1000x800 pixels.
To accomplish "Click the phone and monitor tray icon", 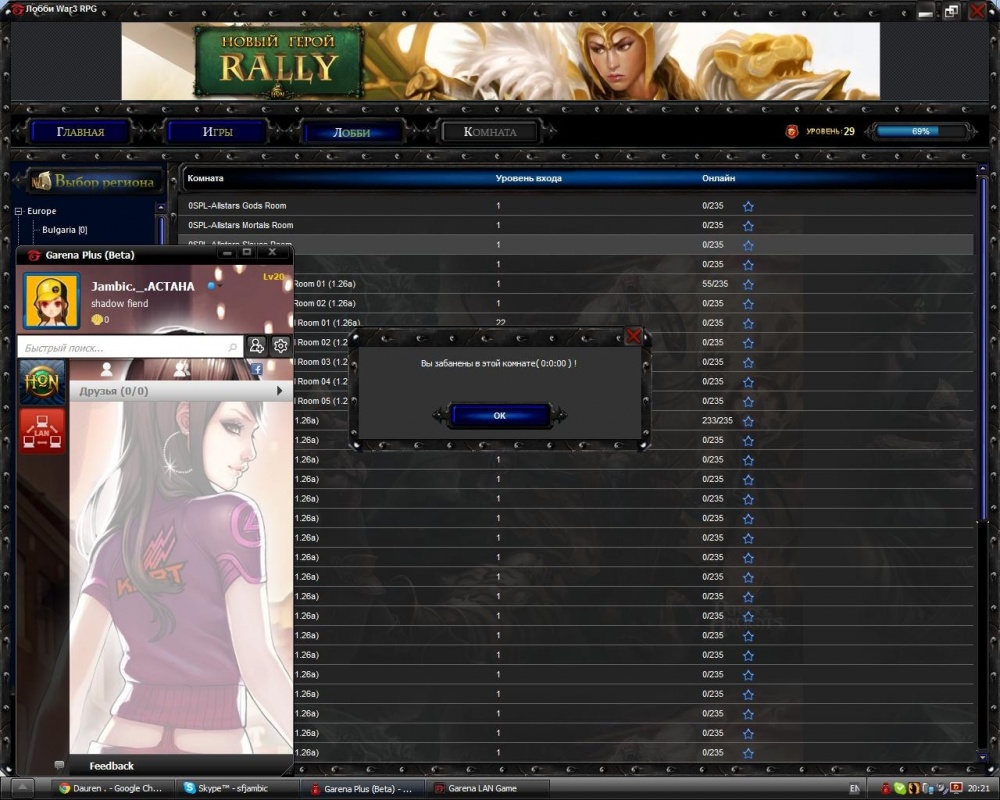I will [928, 789].
